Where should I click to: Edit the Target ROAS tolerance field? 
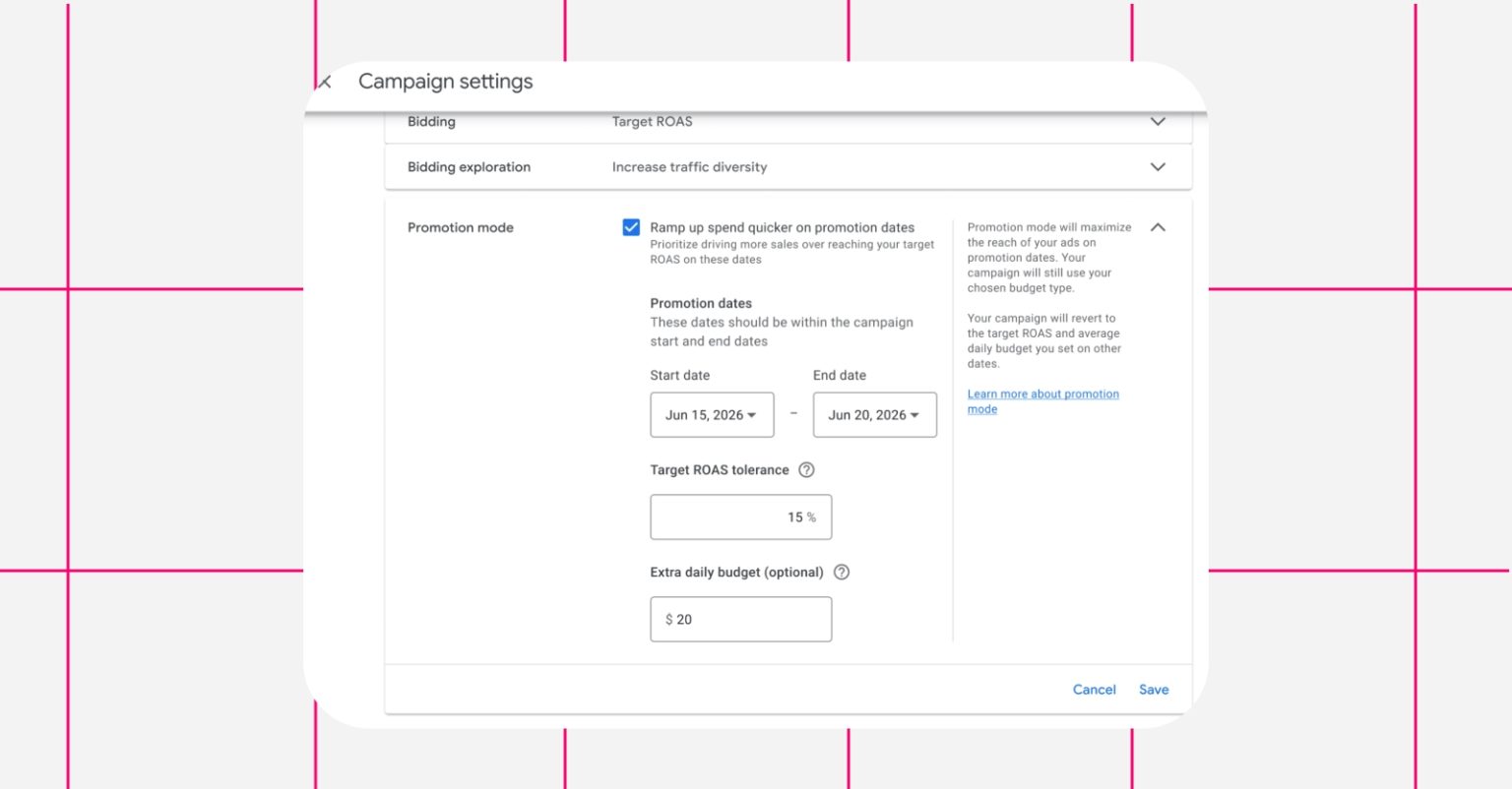[740, 517]
